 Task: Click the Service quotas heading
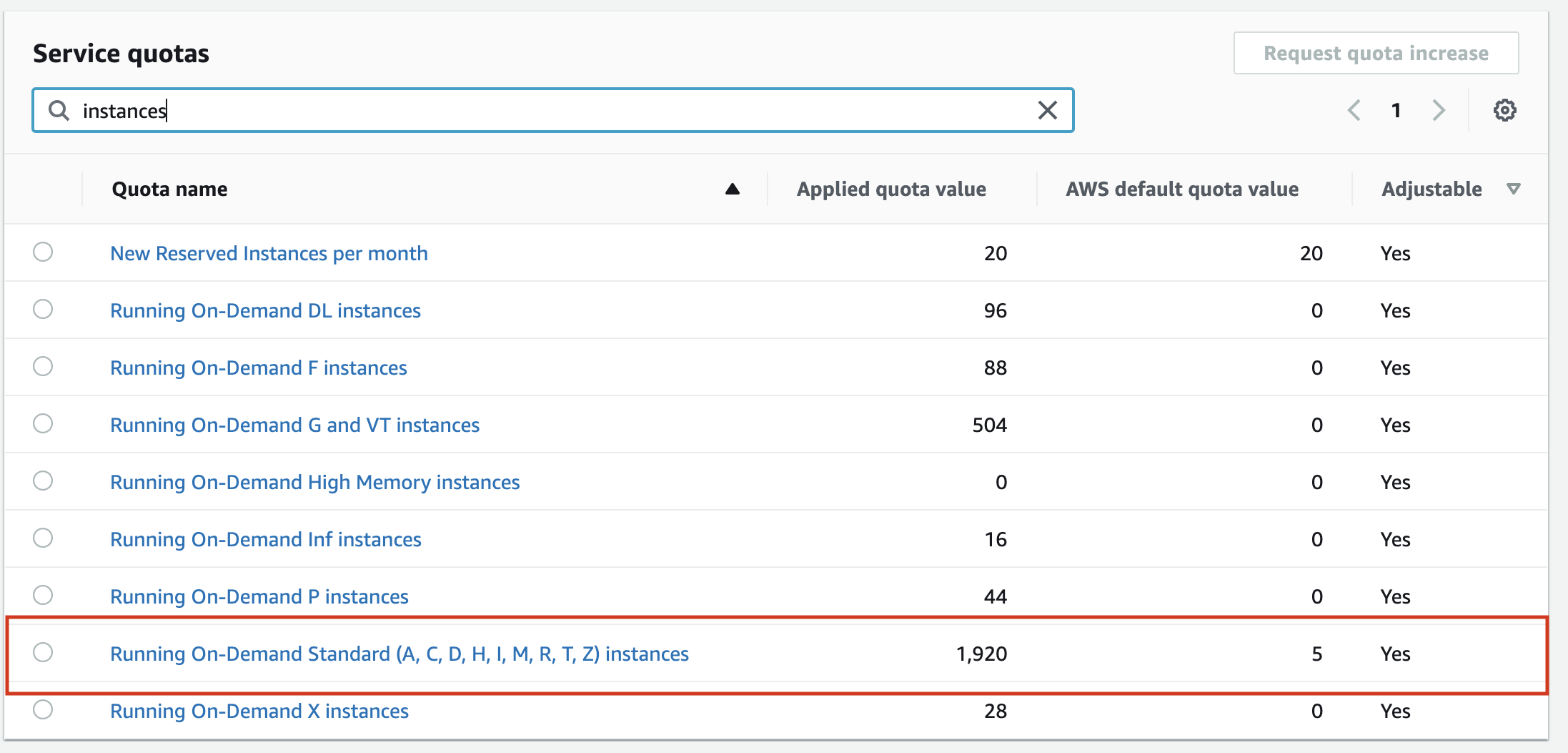click(x=121, y=54)
